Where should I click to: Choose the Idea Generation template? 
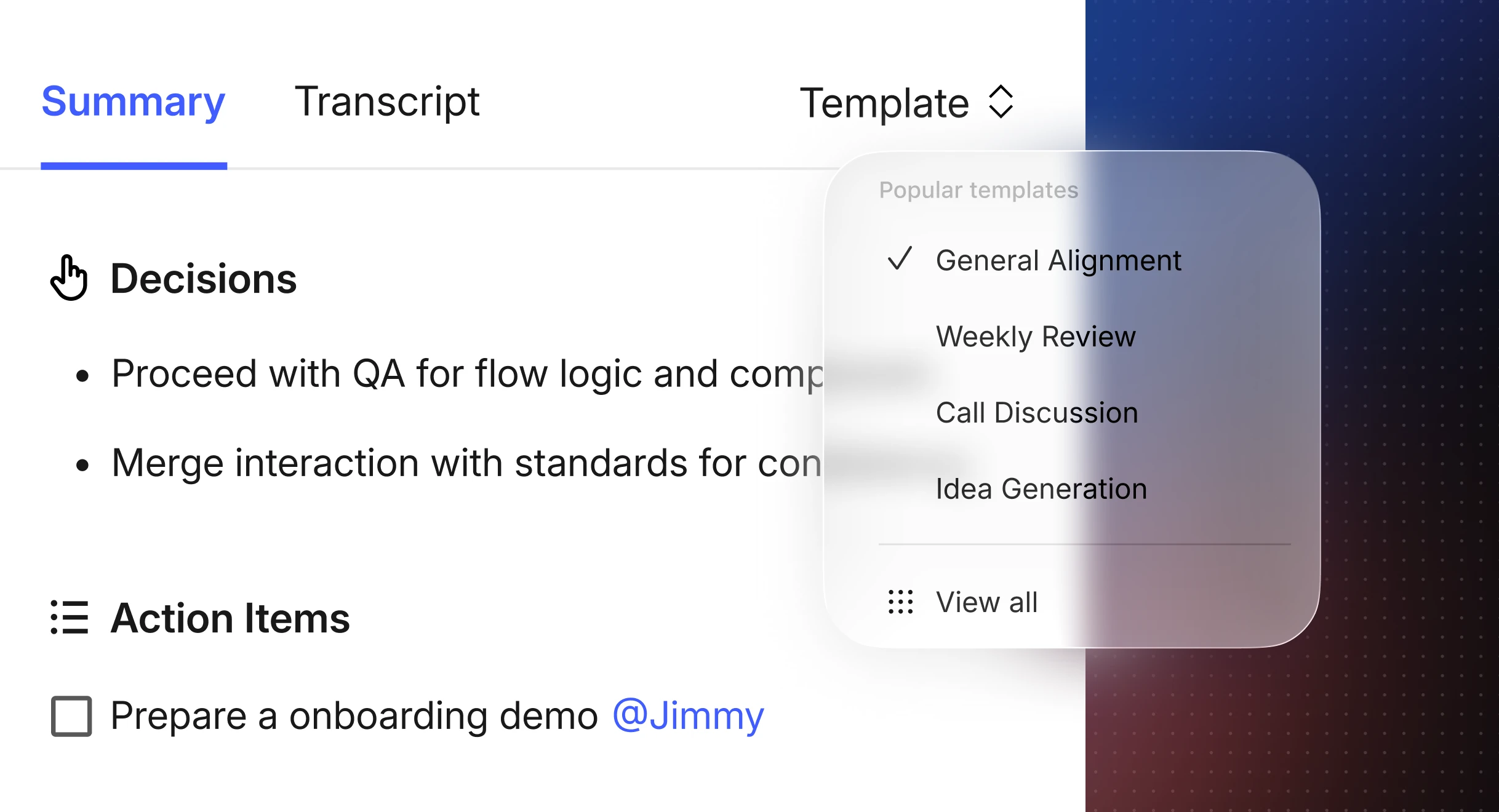pos(1041,489)
